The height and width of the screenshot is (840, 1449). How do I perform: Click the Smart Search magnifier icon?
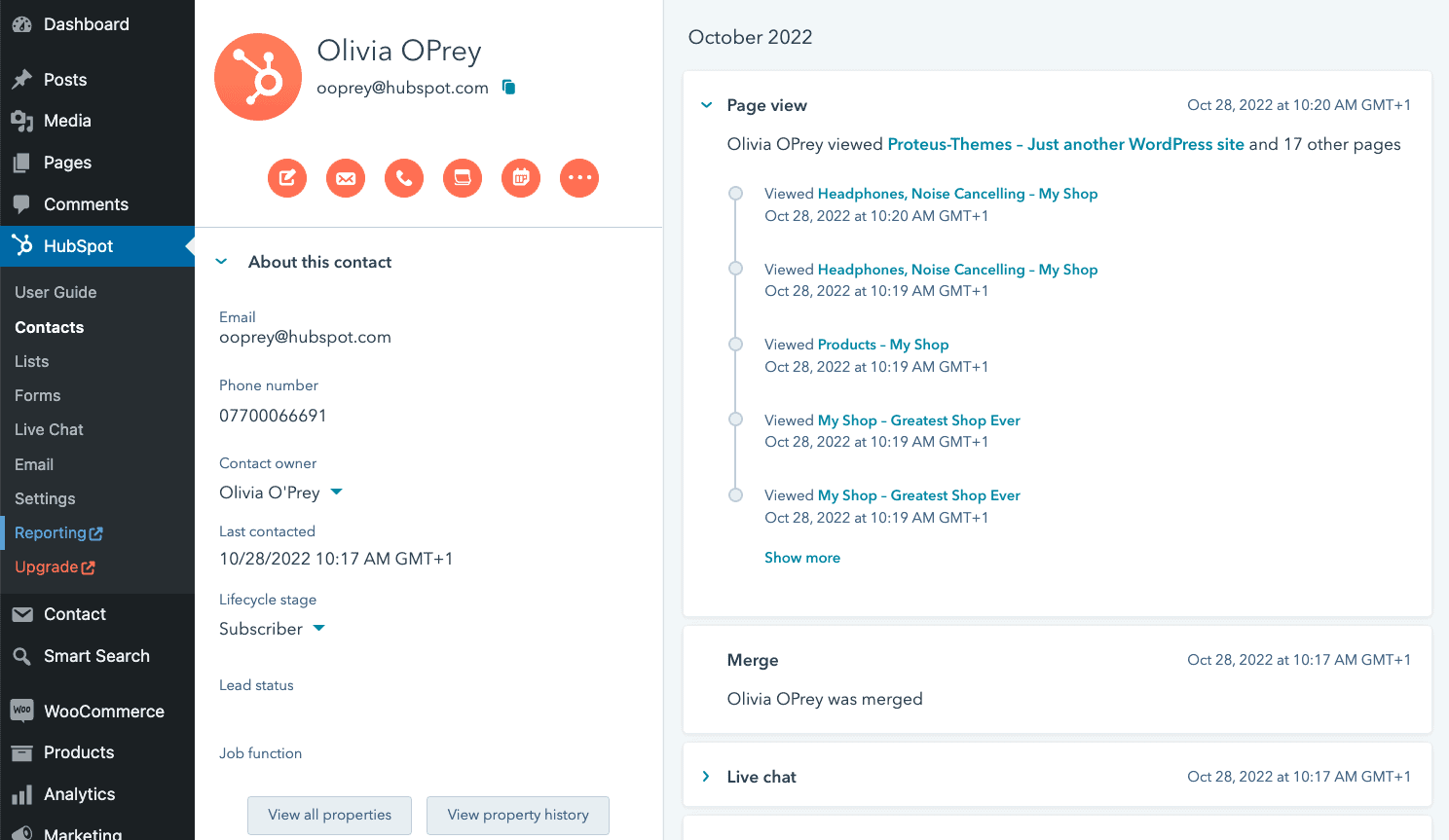[21, 656]
